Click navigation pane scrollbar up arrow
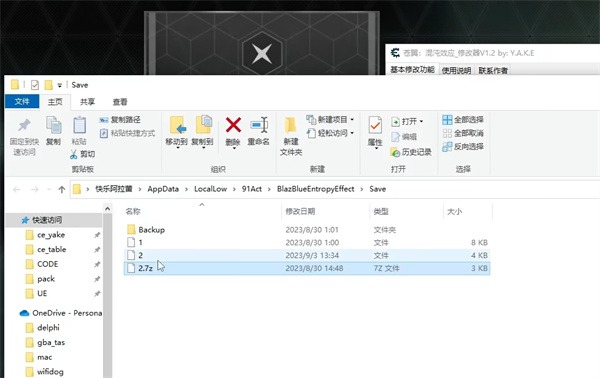The height and width of the screenshot is (378, 600). click(x=108, y=209)
